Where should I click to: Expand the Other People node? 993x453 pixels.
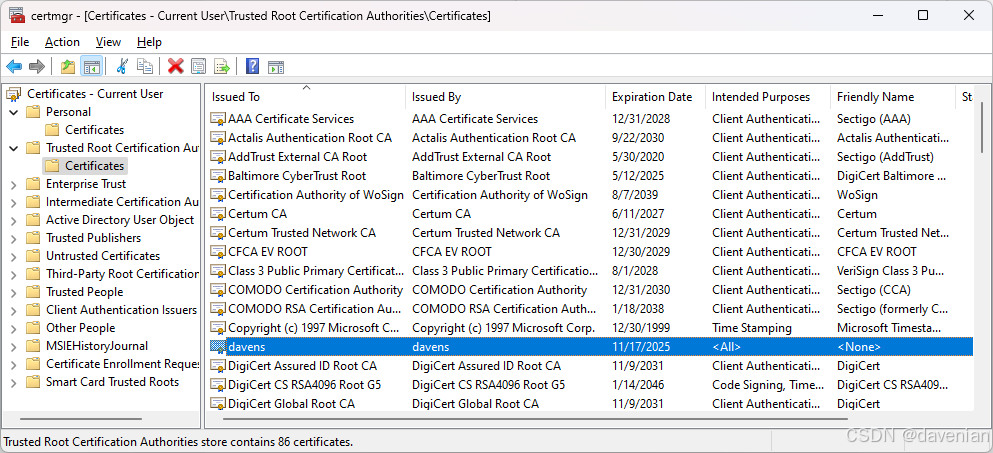14,328
